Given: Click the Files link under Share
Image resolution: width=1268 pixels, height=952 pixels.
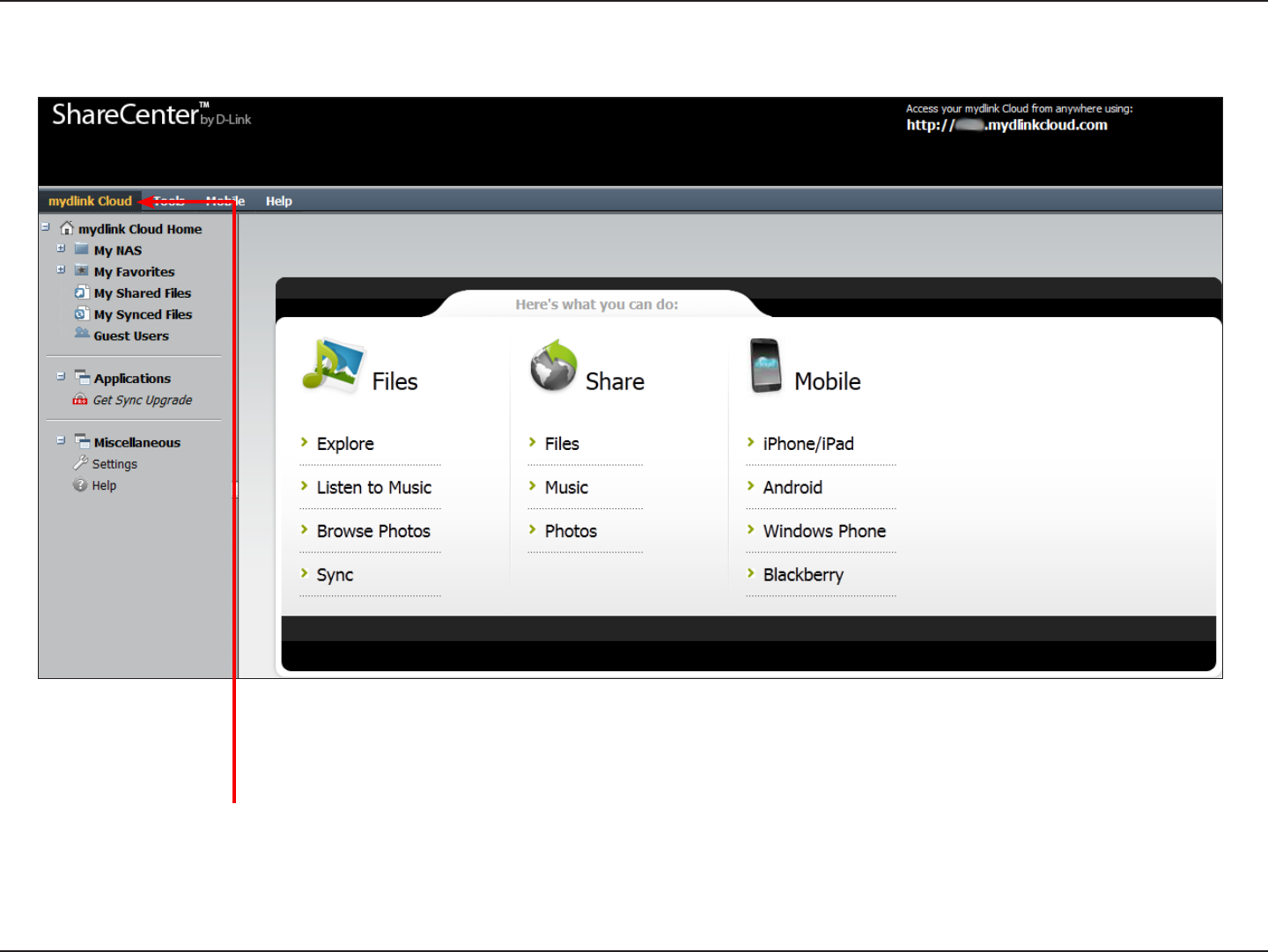Looking at the screenshot, I should [x=562, y=444].
